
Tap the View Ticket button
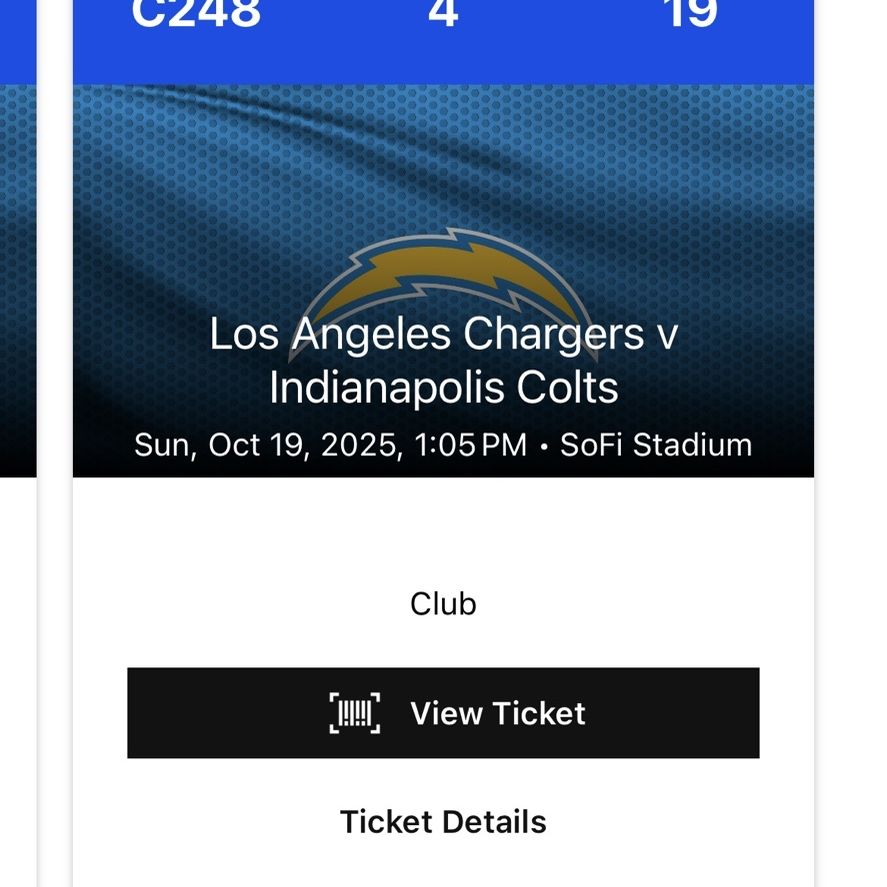(443, 713)
